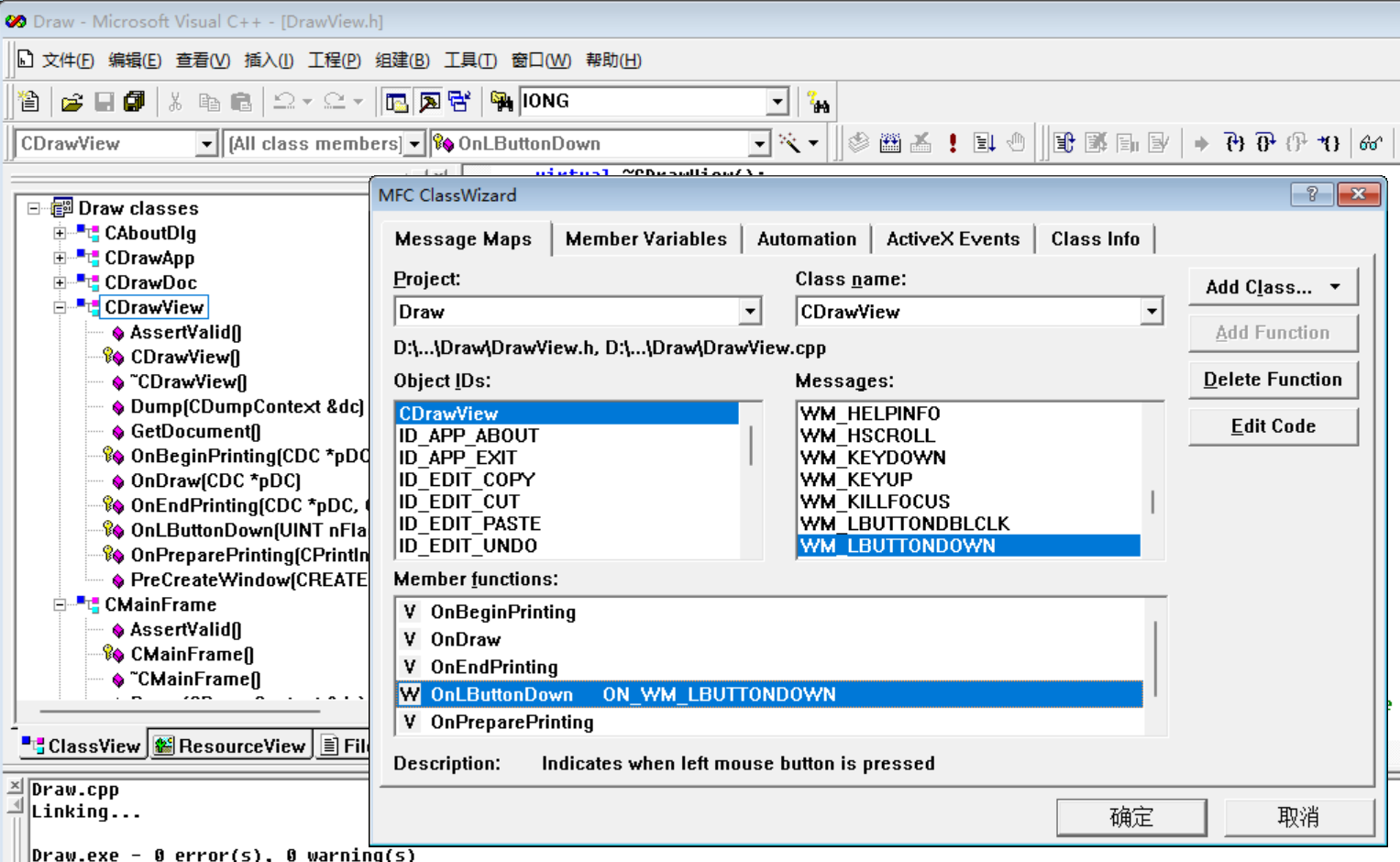The height and width of the screenshot is (862, 1400).
Task: Open the find text IONG dropdown arrow
Action: tap(777, 102)
